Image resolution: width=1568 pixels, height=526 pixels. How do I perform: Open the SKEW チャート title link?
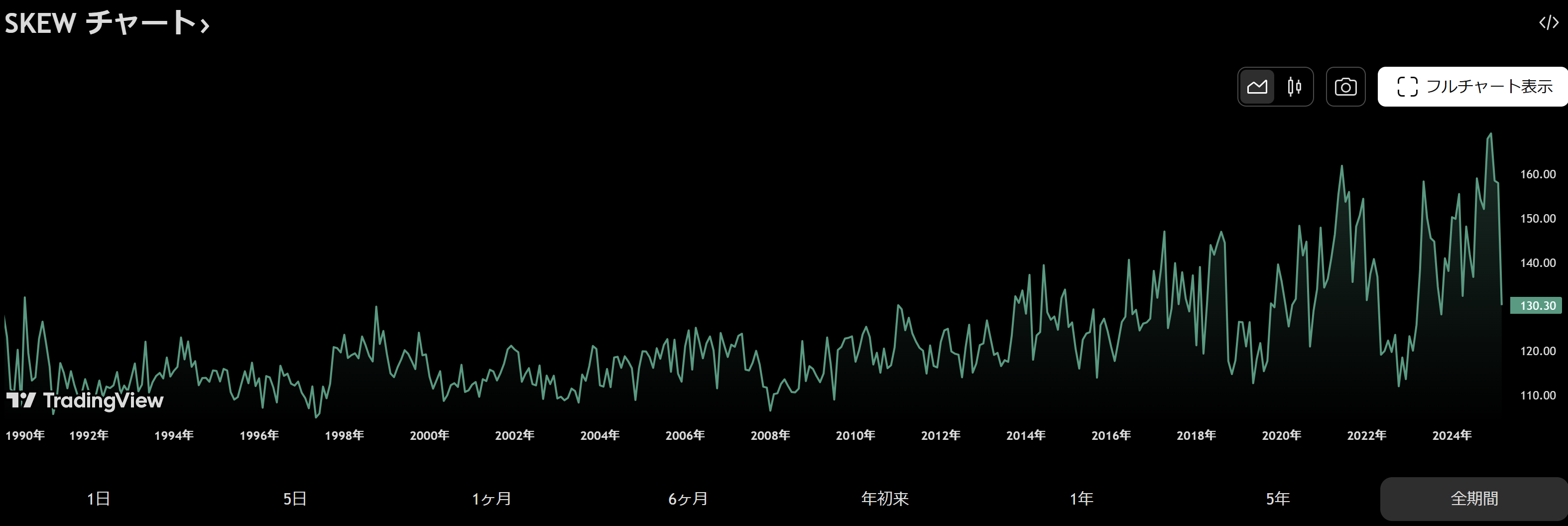click(107, 23)
